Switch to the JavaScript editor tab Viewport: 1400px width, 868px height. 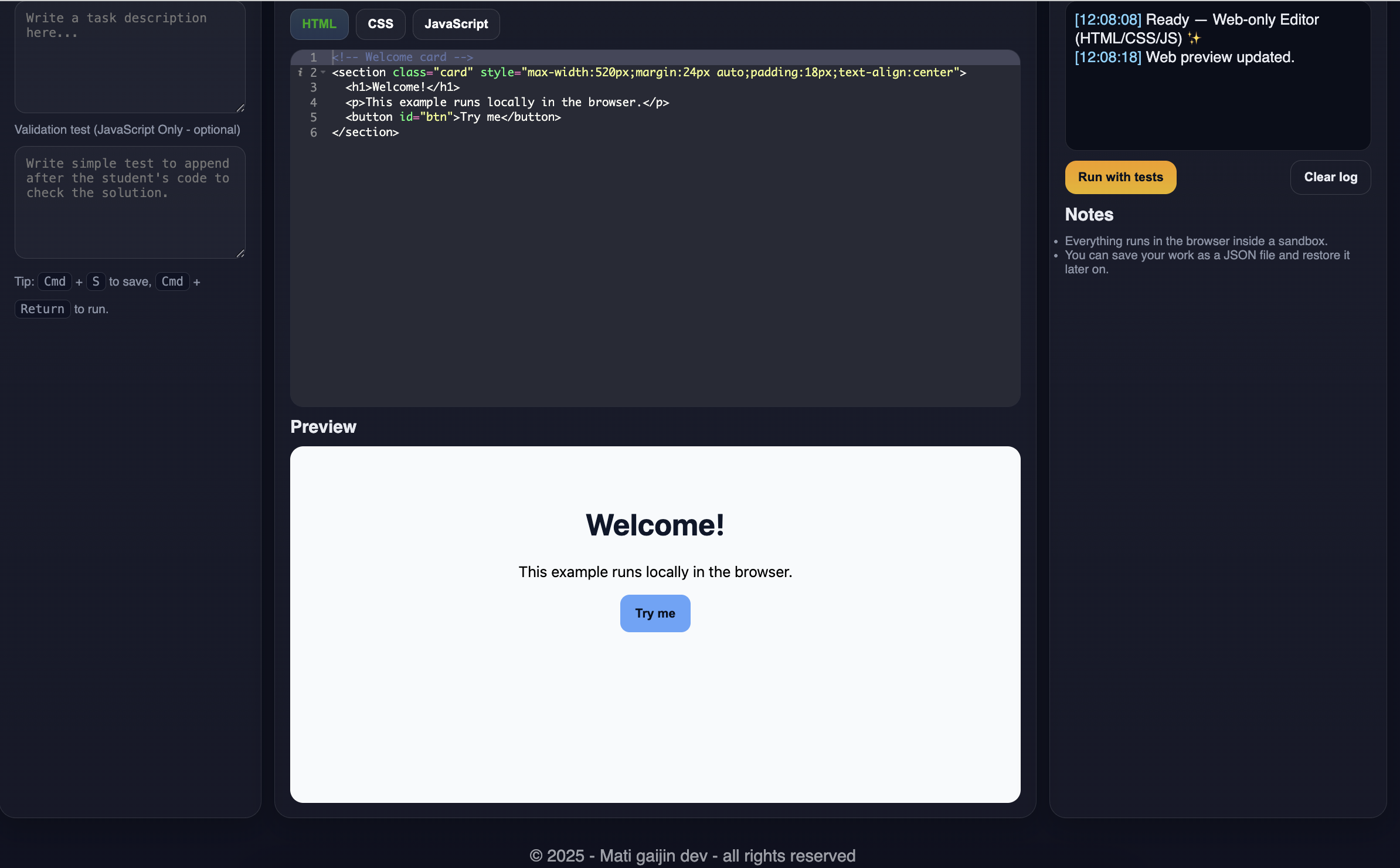[456, 23]
